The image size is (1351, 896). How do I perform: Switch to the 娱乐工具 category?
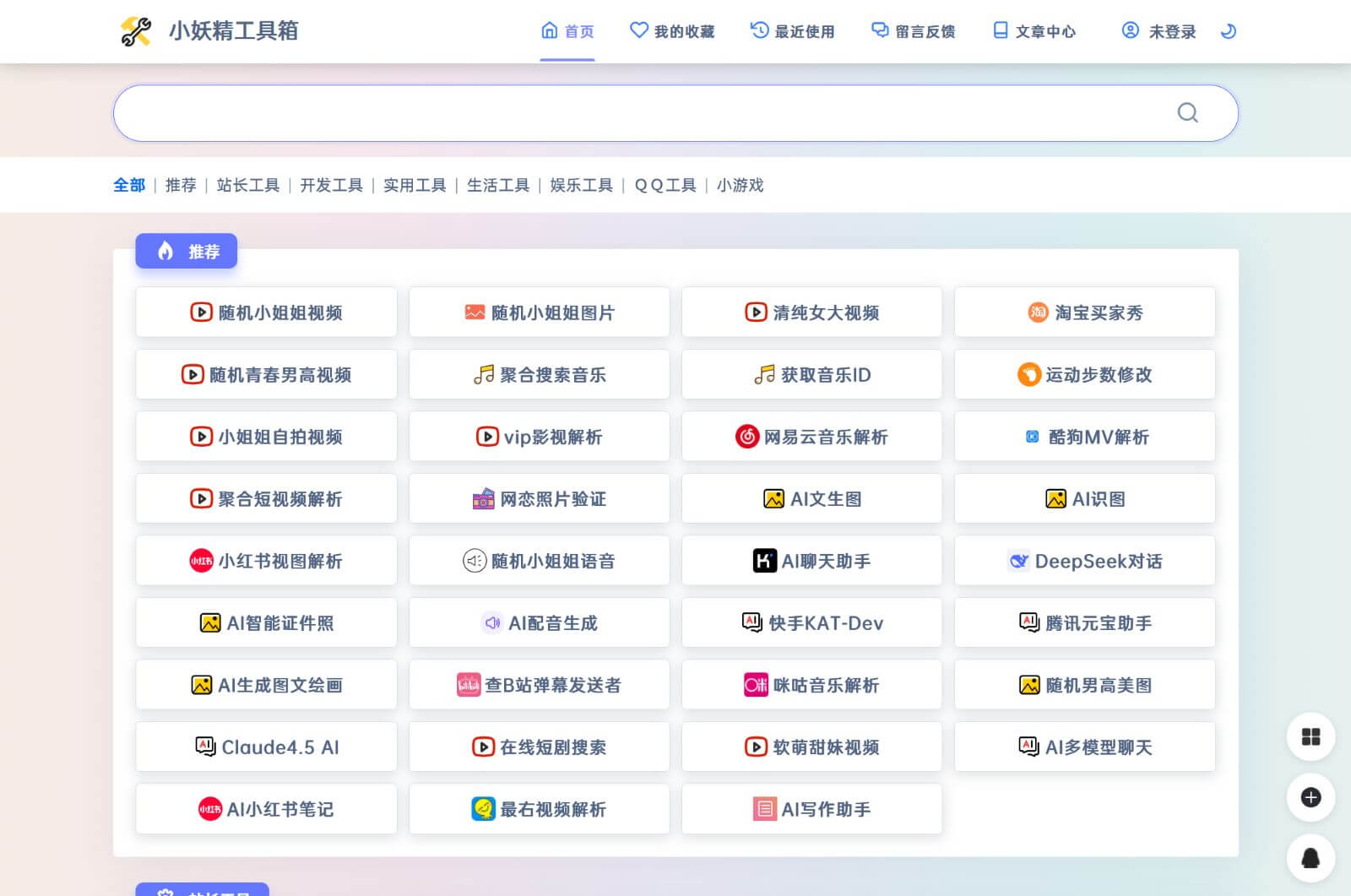[581, 185]
